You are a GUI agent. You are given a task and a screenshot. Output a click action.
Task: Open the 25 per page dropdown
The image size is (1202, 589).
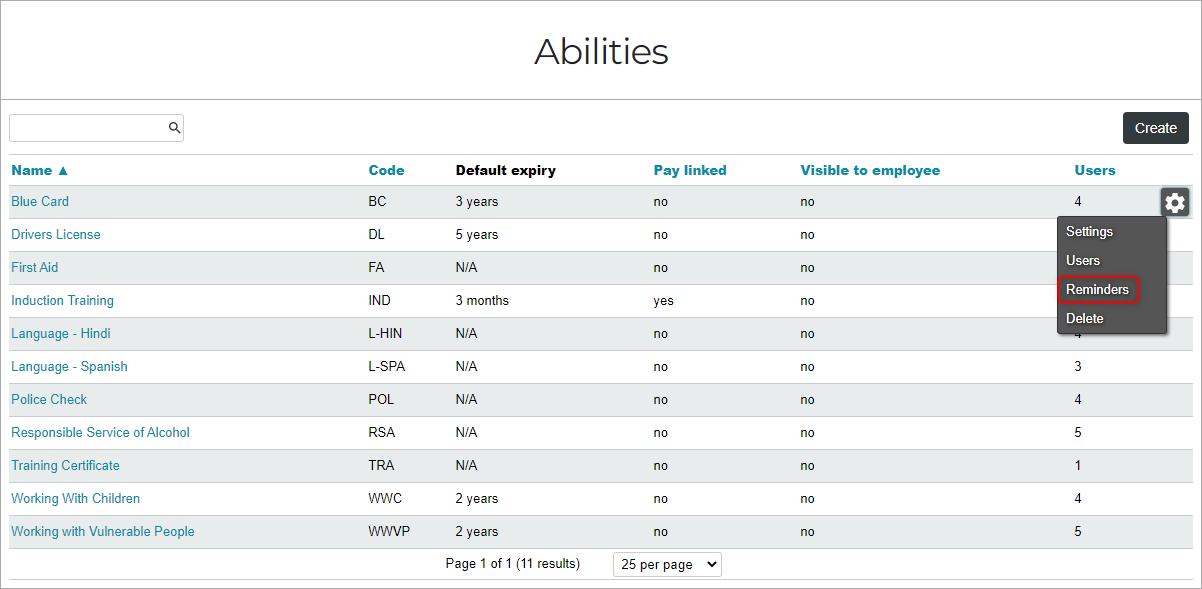[667, 564]
